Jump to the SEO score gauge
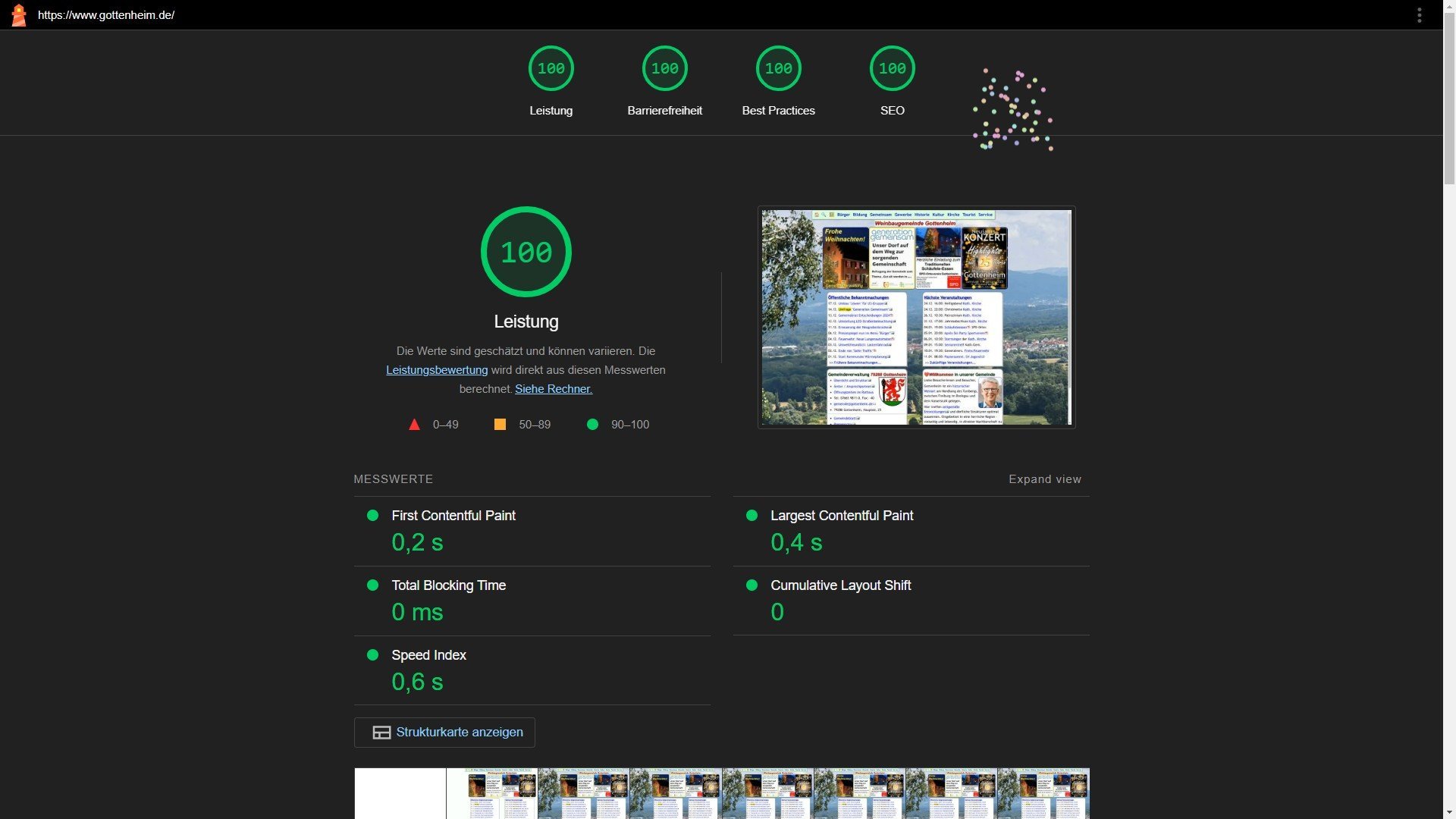The width and height of the screenshot is (1456, 819). click(892, 69)
